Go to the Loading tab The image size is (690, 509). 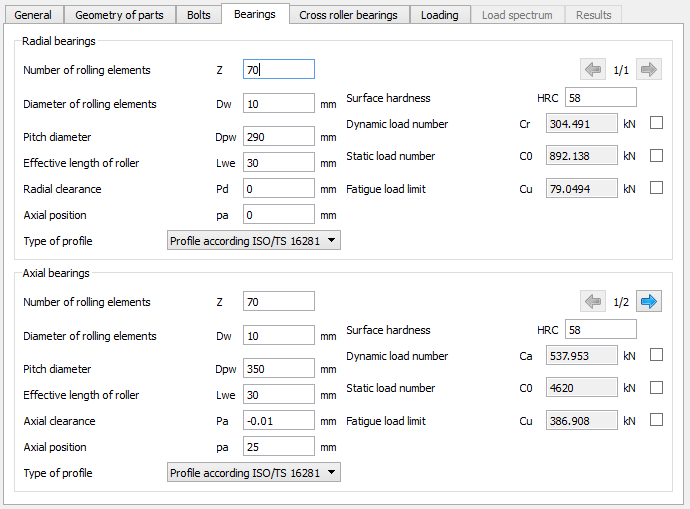coord(439,15)
